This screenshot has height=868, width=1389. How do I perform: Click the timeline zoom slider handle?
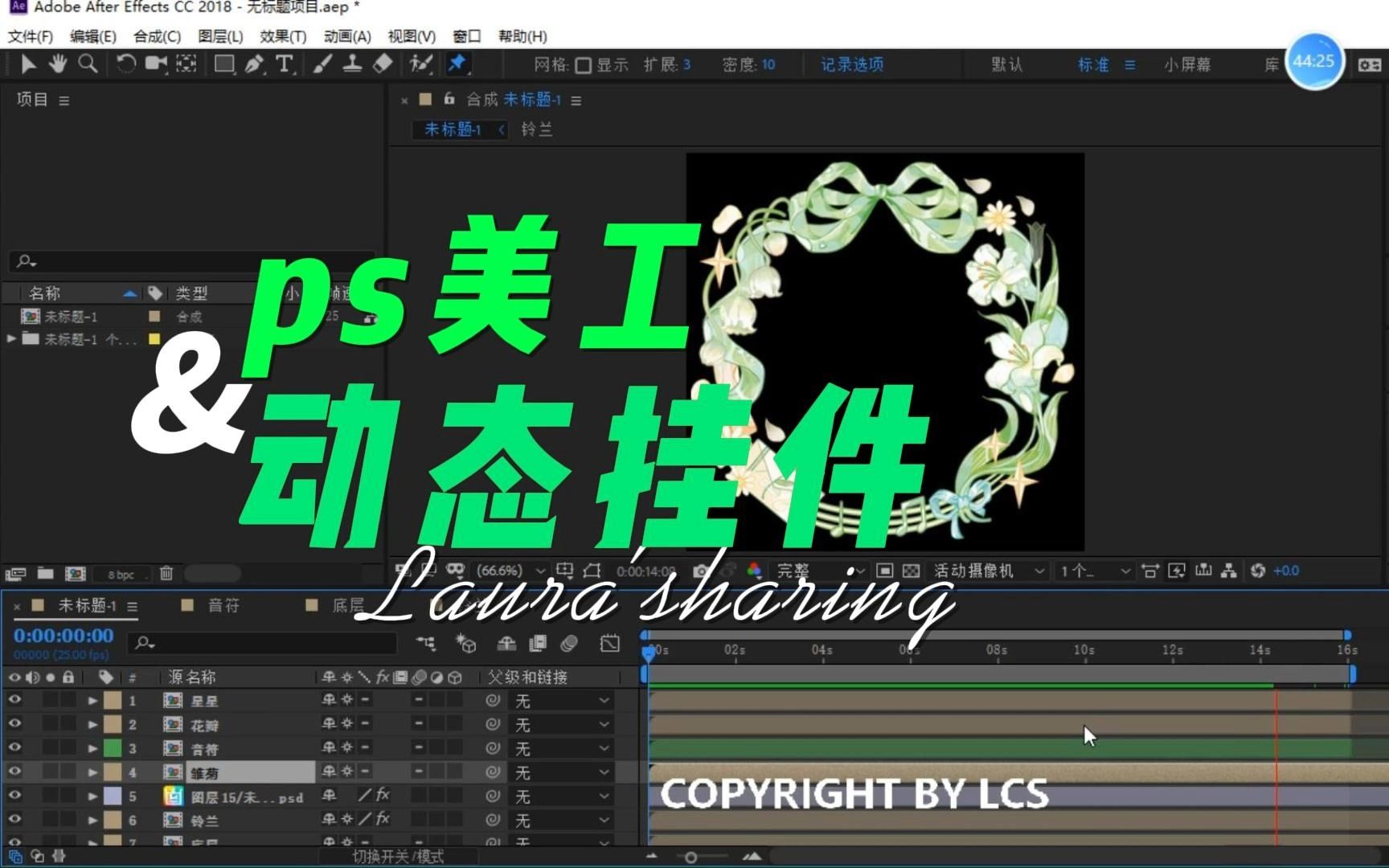690,858
